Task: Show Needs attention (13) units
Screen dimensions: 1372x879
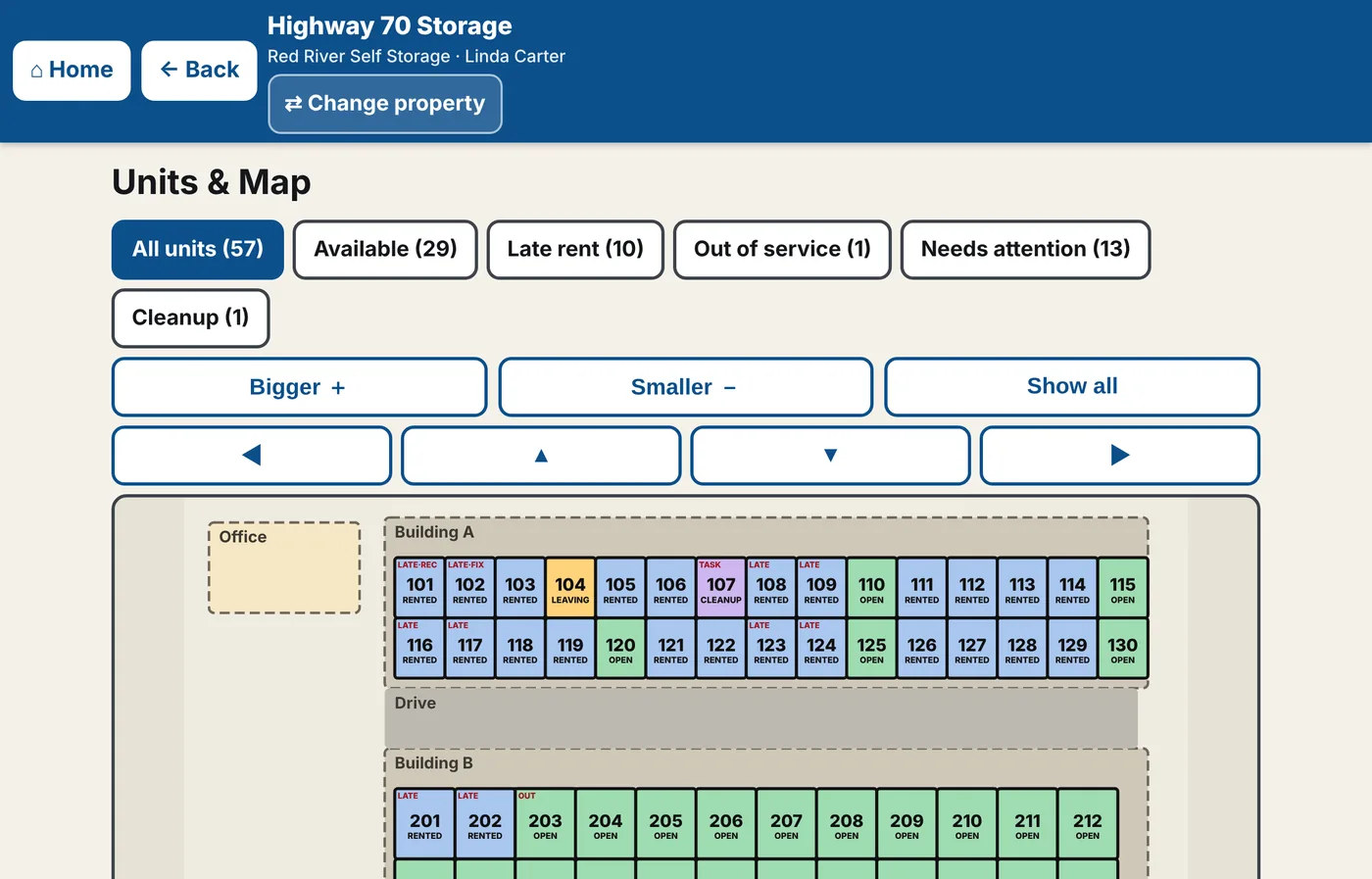Action: point(1025,249)
